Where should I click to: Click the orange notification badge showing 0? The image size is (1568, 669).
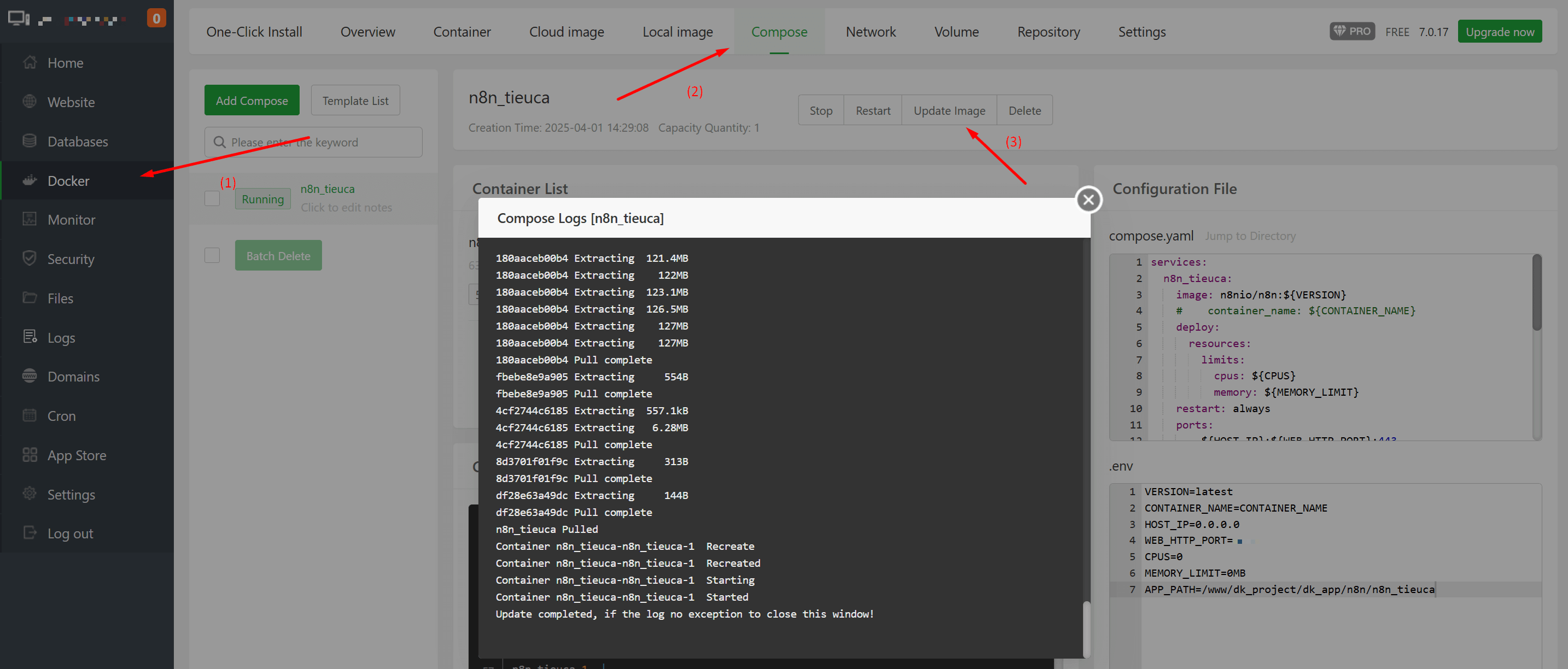pos(156,18)
